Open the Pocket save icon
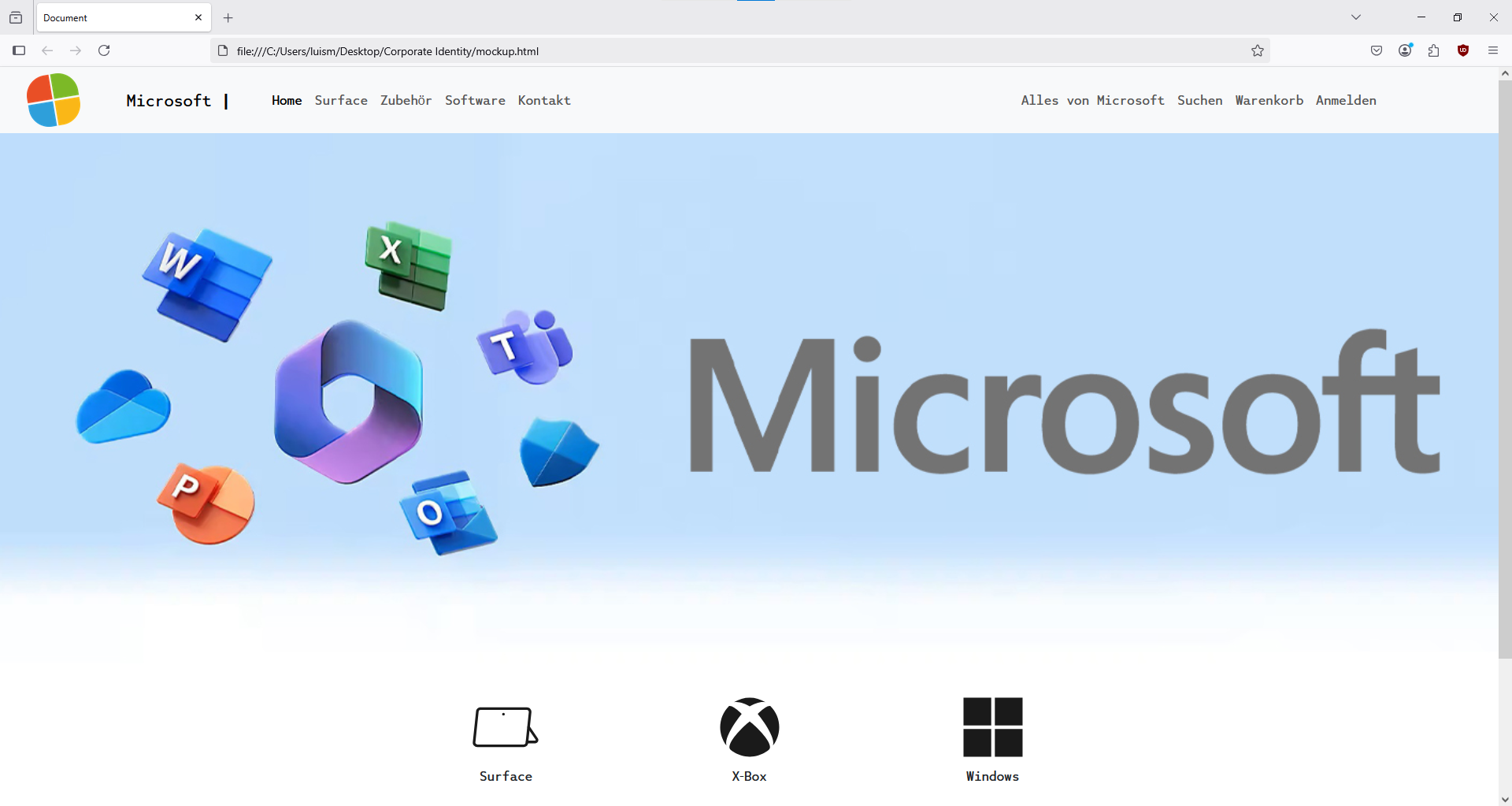1512x806 pixels. 1377,50
